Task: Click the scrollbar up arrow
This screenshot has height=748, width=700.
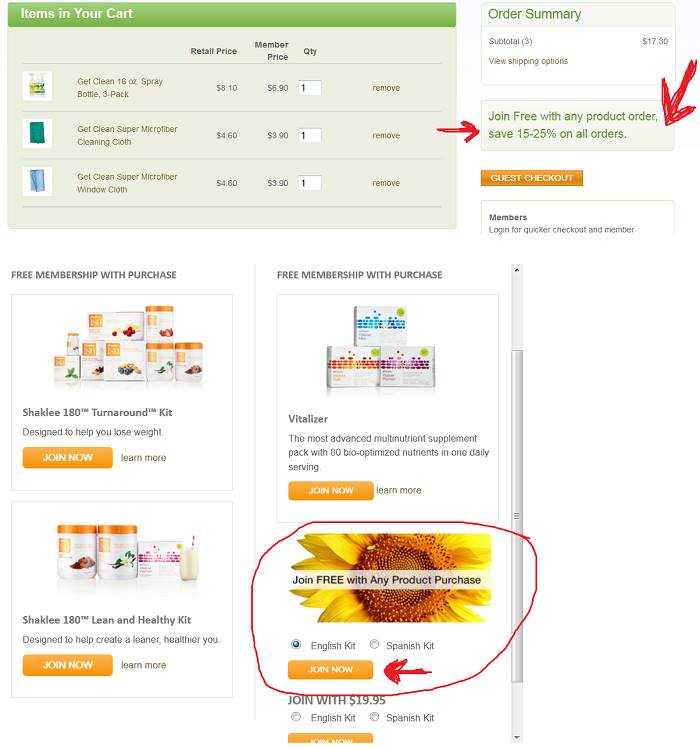Action: 517,270
